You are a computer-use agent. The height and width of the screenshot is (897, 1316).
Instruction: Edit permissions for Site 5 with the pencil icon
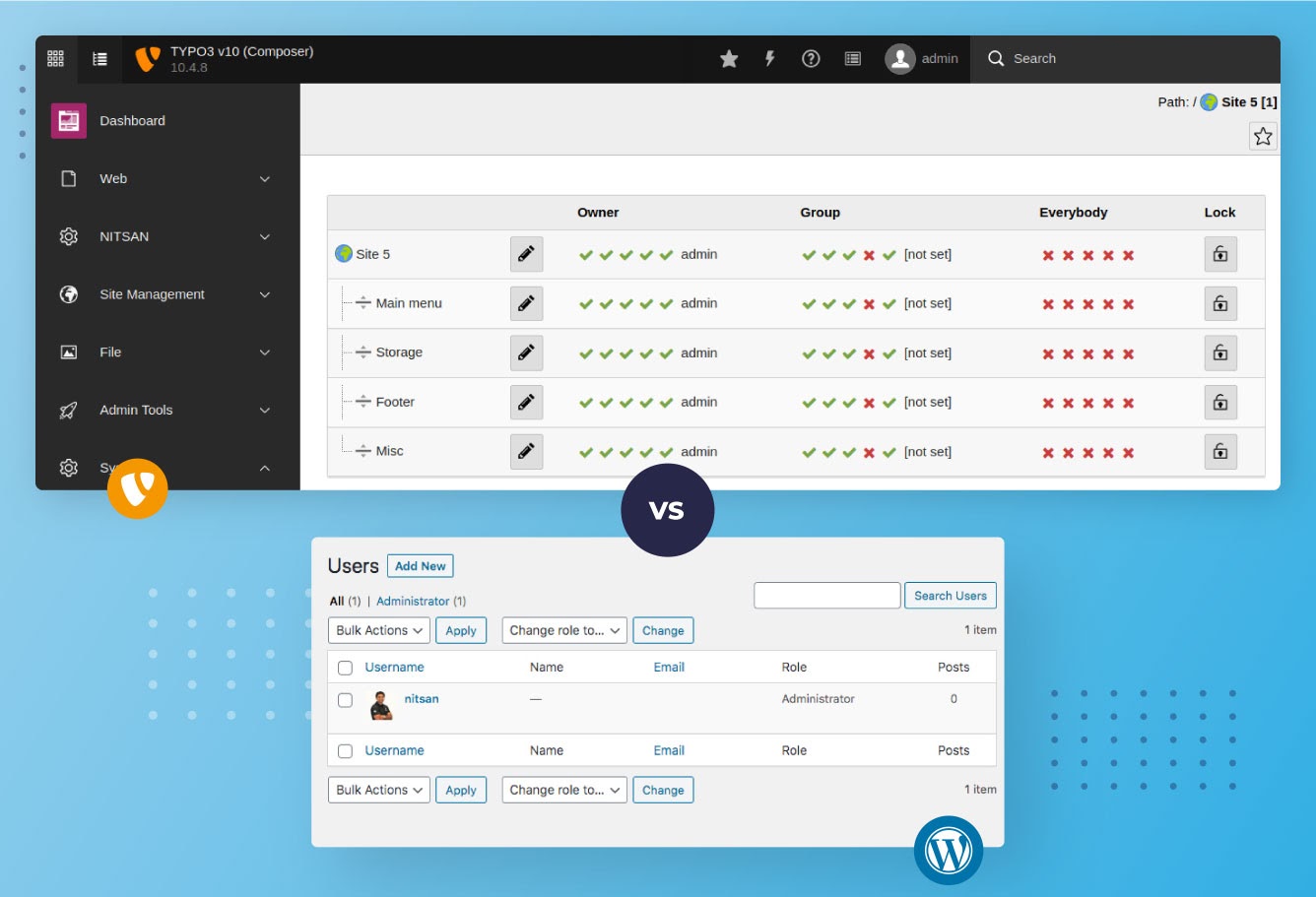click(x=526, y=253)
